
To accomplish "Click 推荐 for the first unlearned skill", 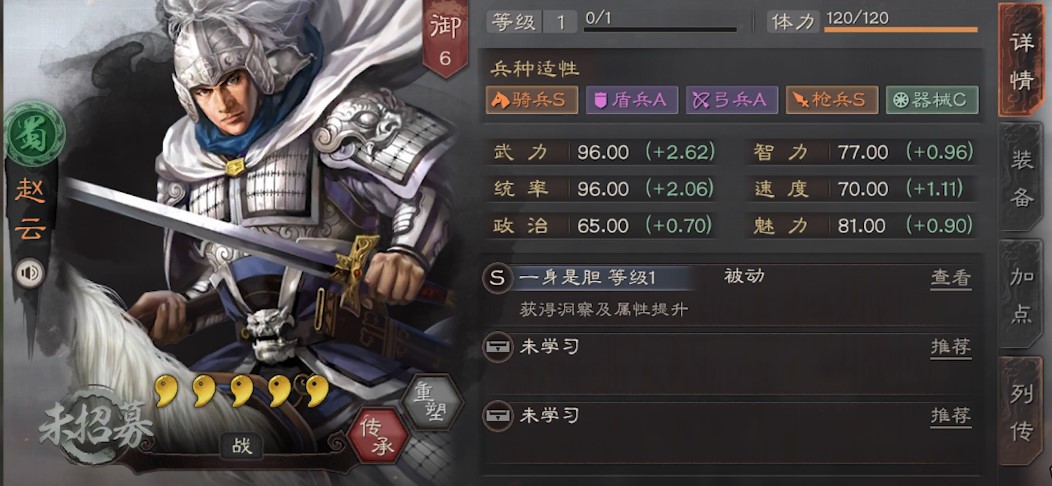I will point(950,348).
